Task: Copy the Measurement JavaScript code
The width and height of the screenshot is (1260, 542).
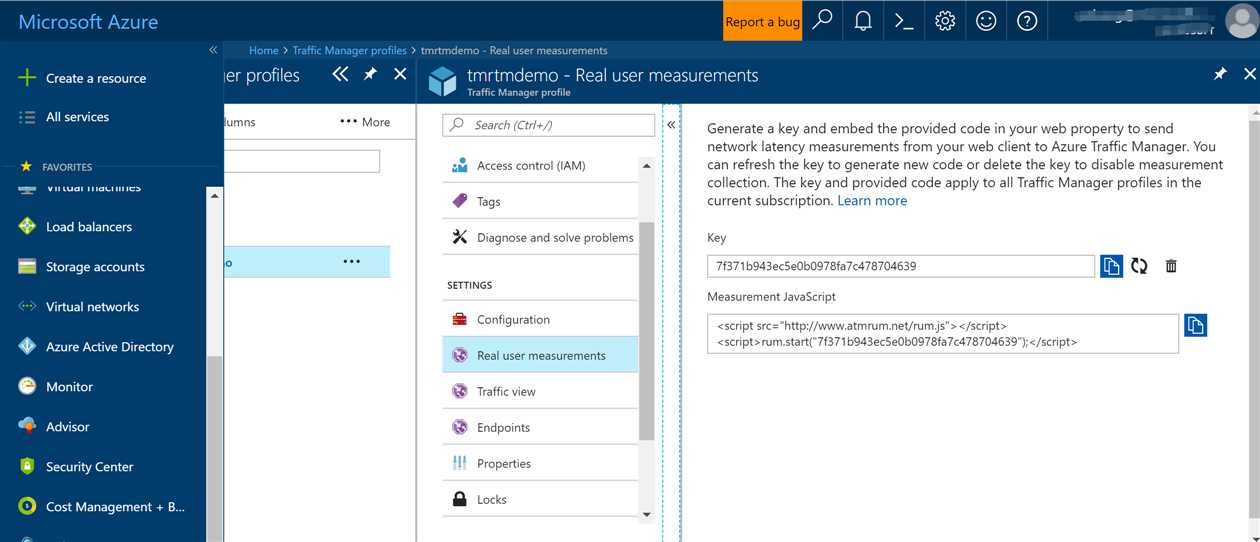Action: coord(1195,325)
